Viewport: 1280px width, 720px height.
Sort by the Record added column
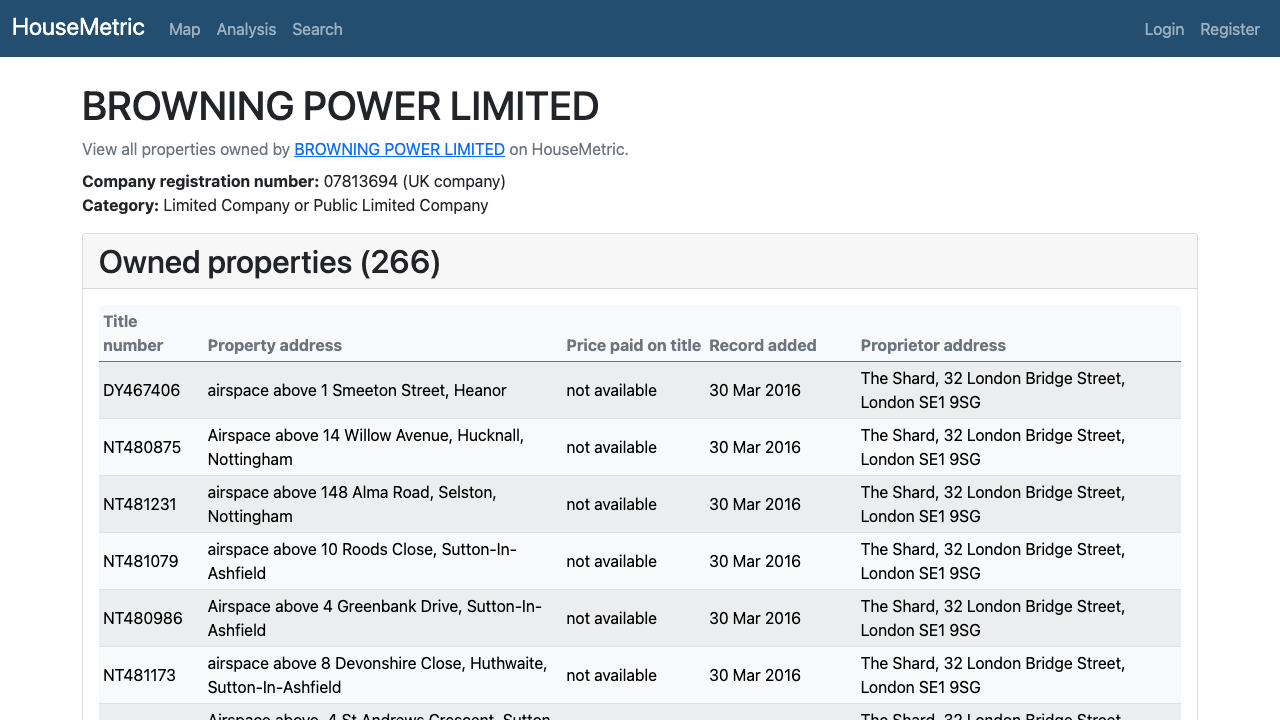coord(762,345)
